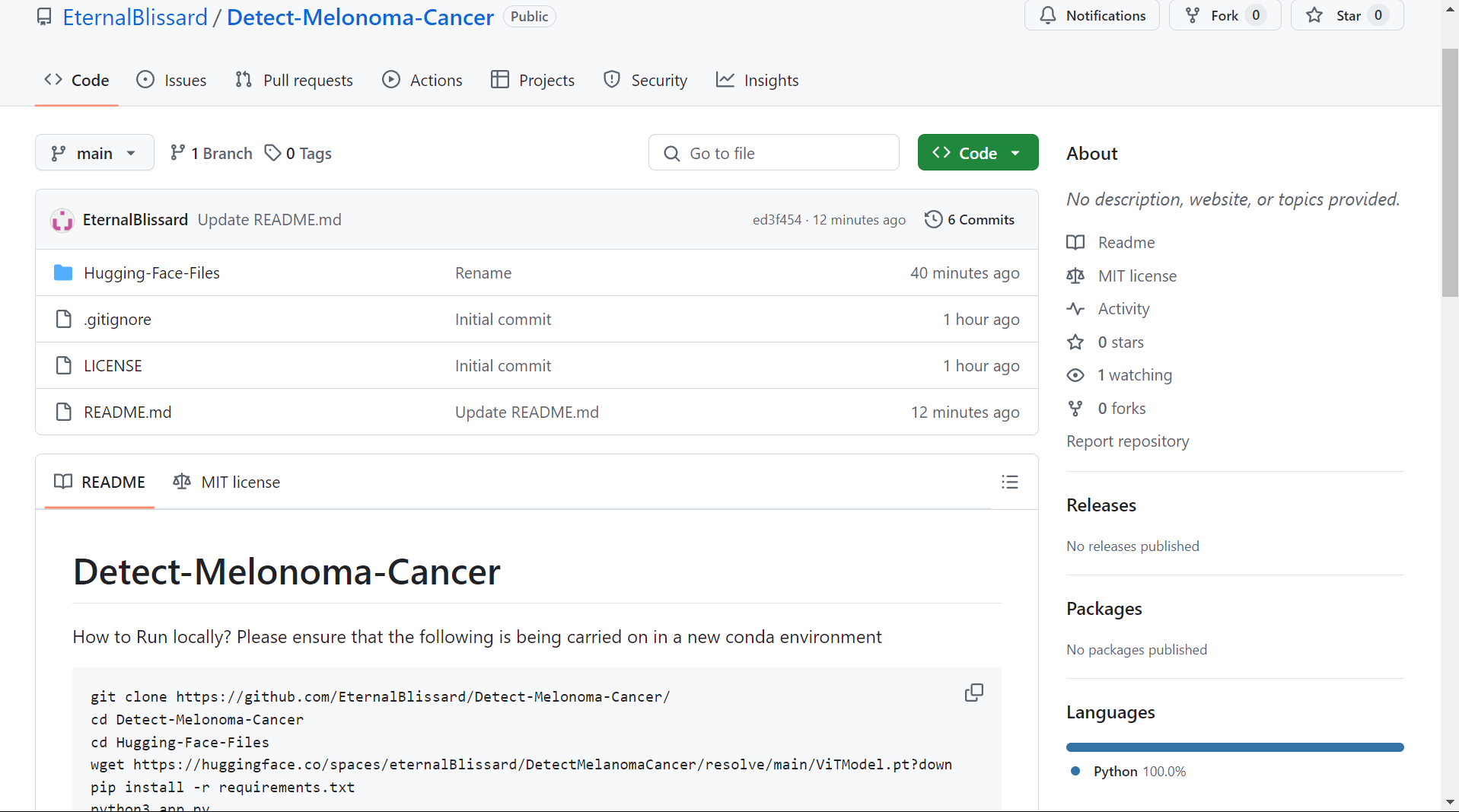The width and height of the screenshot is (1459, 812).
Task: Open the Report repository link
Action: click(1127, 441)
